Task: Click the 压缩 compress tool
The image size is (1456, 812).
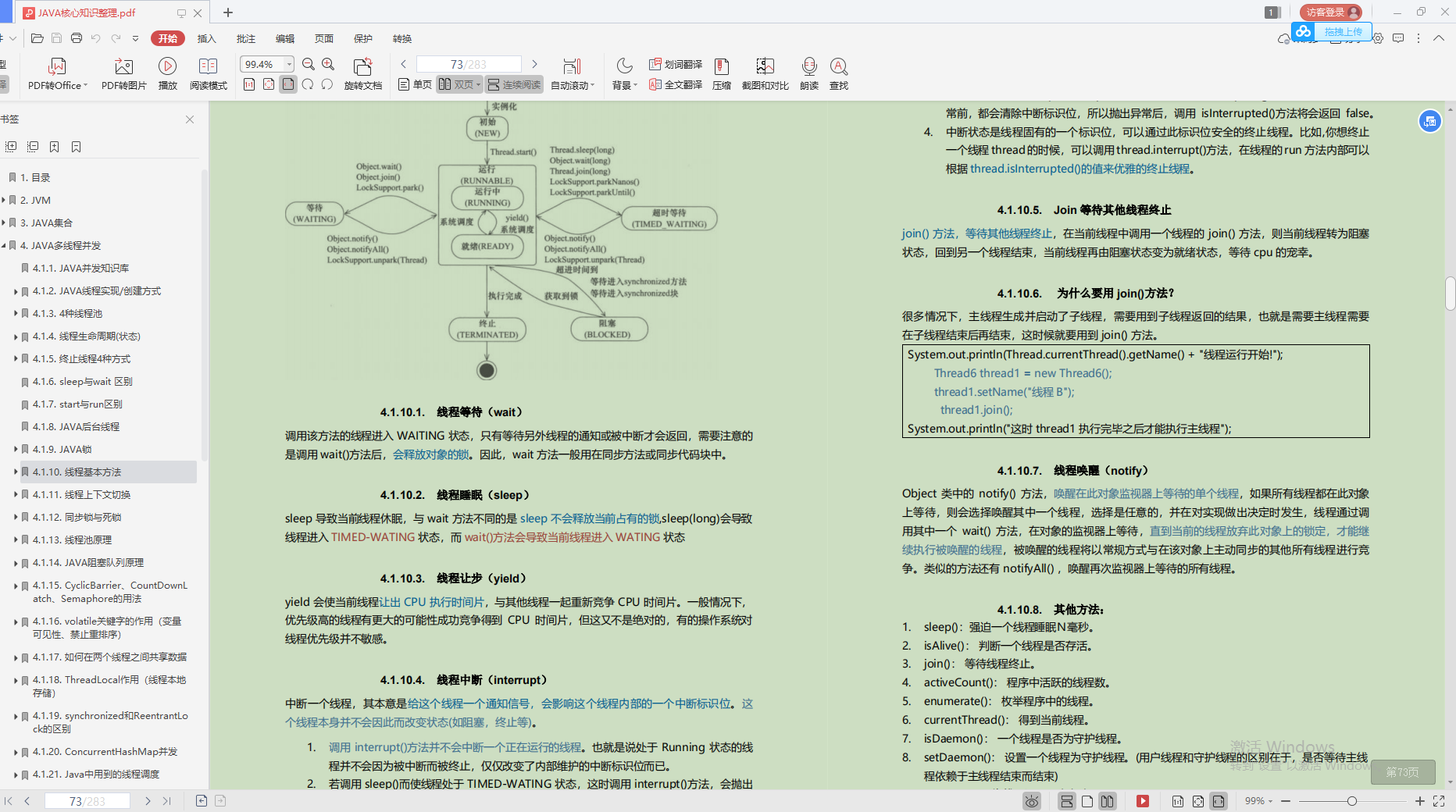Action: pyautogui.click(x=722, y=74)
